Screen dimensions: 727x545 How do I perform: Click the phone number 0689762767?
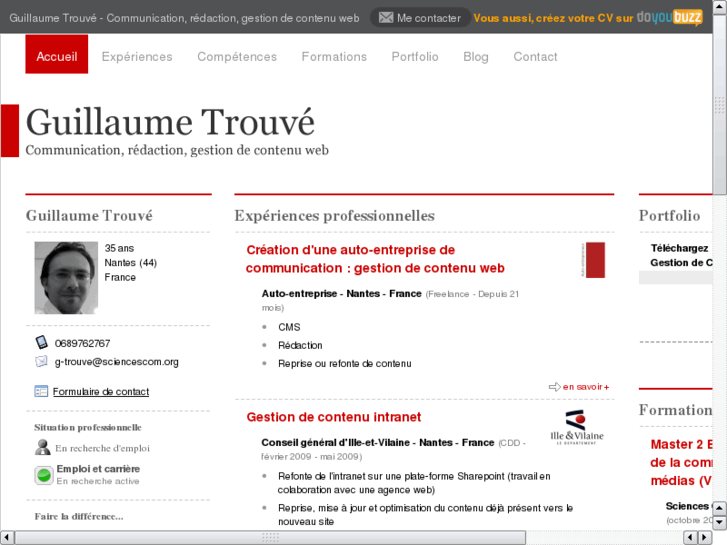(x=83, y=343)
